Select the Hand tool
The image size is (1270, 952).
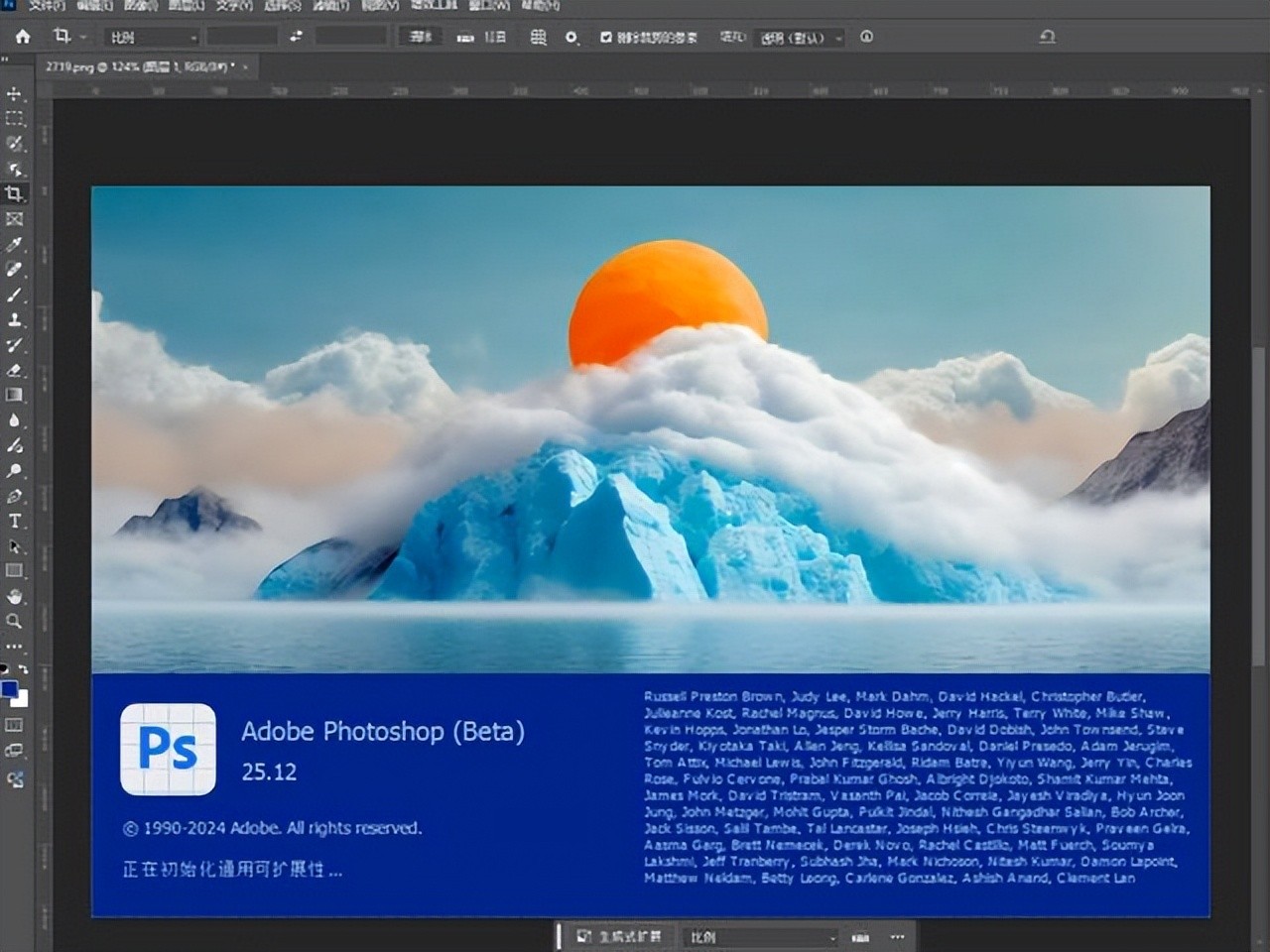(x=14, y=596)
